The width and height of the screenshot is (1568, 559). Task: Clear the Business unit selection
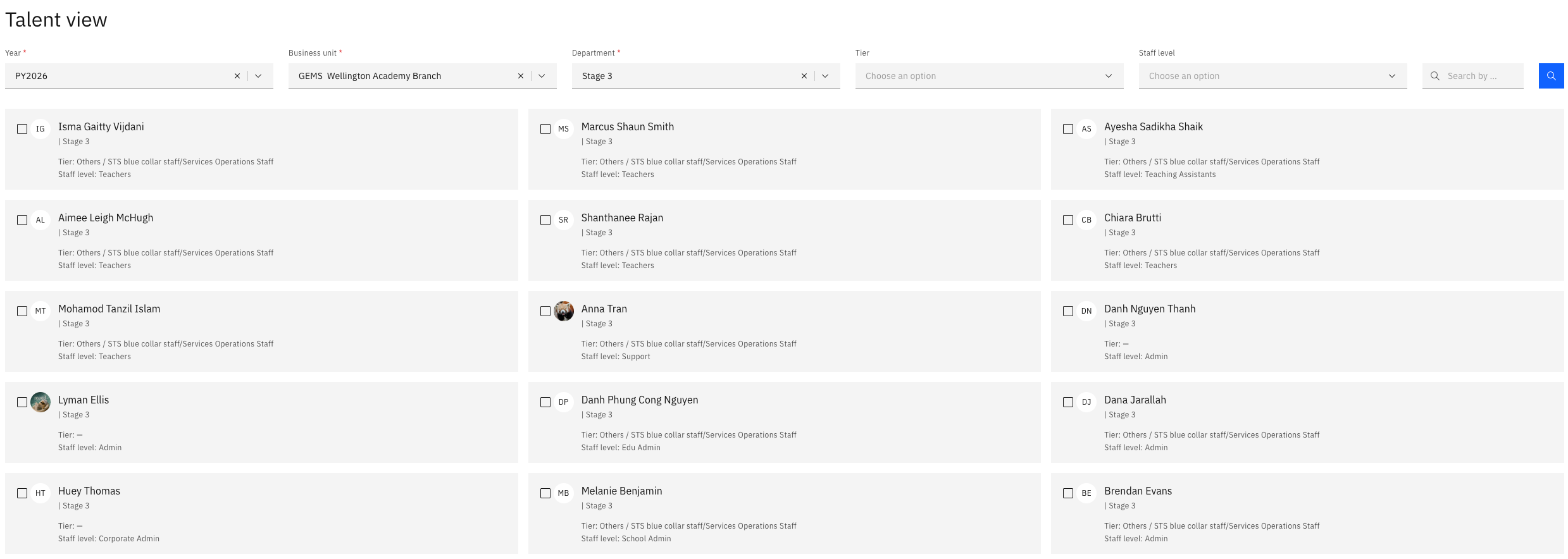point(521,76)
